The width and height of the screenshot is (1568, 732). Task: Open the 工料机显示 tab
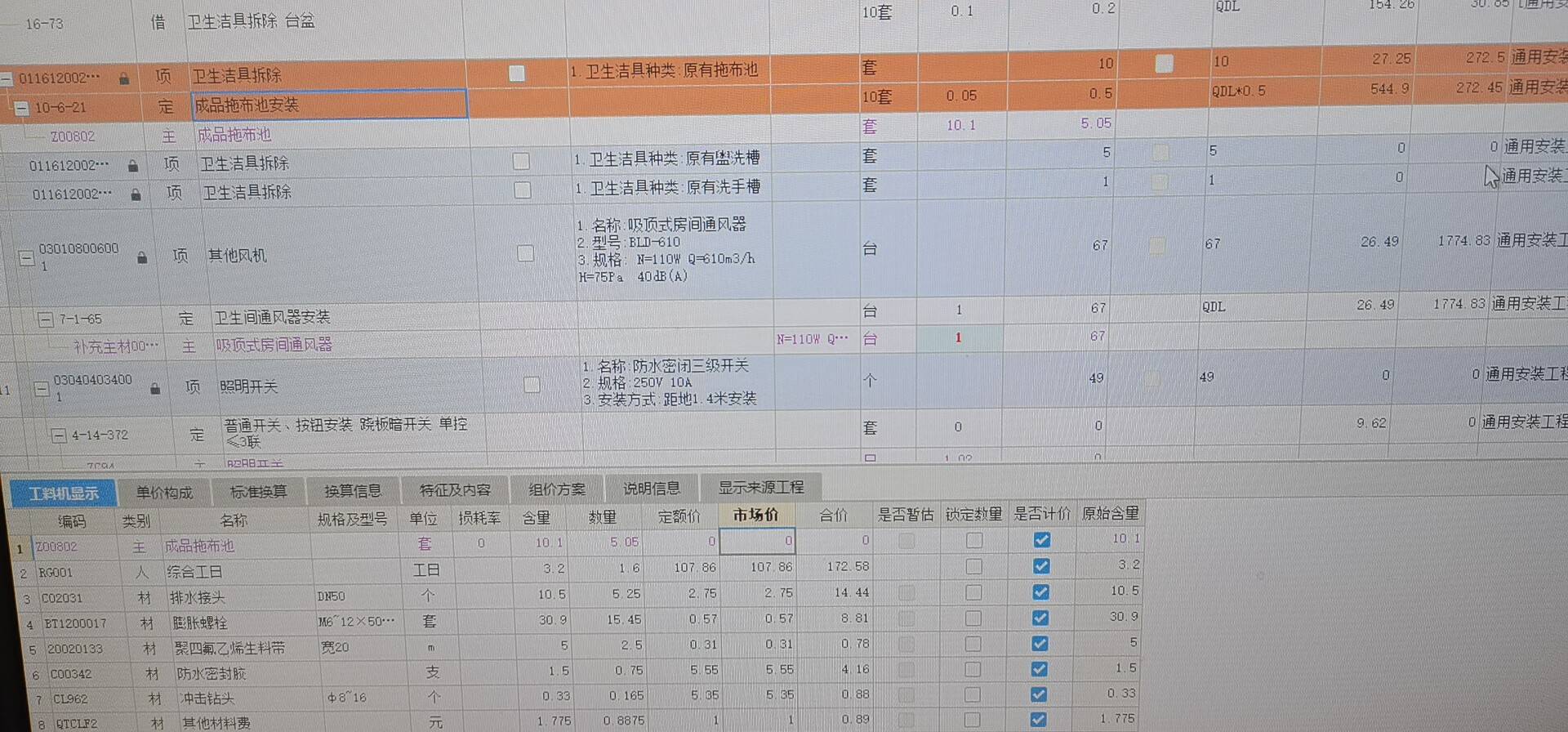tap(64, 493)
